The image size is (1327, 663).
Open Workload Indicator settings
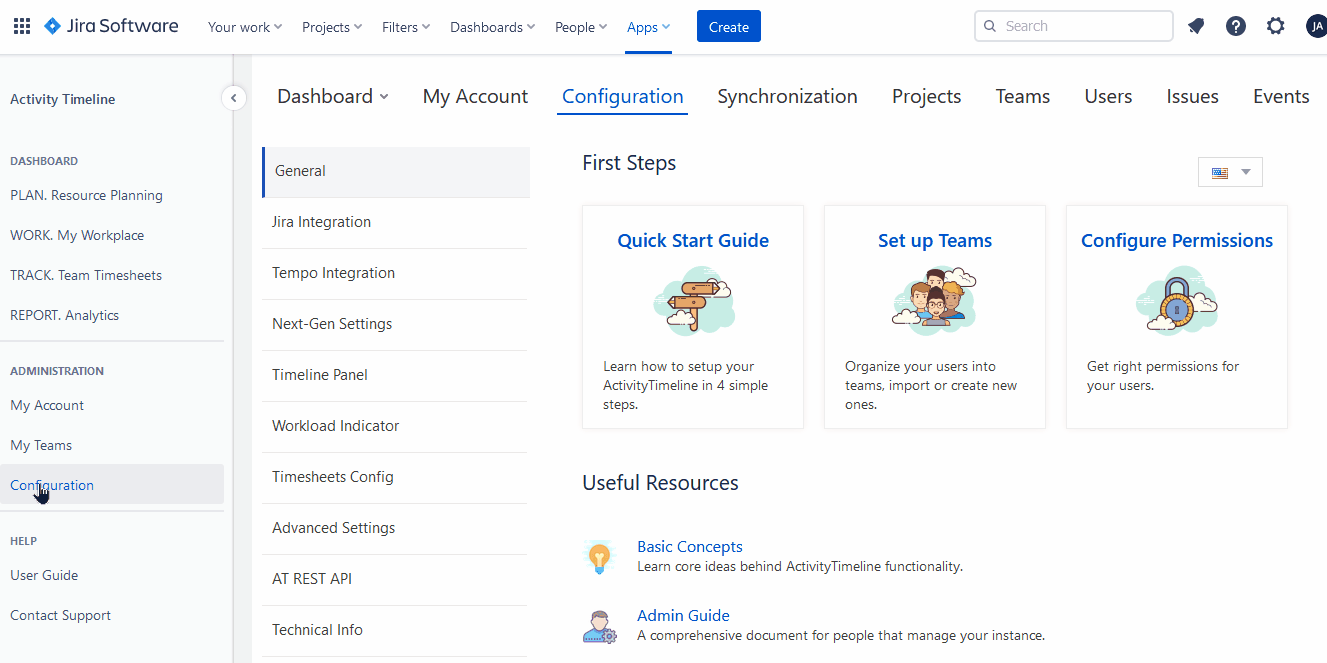tap(396, 426)
